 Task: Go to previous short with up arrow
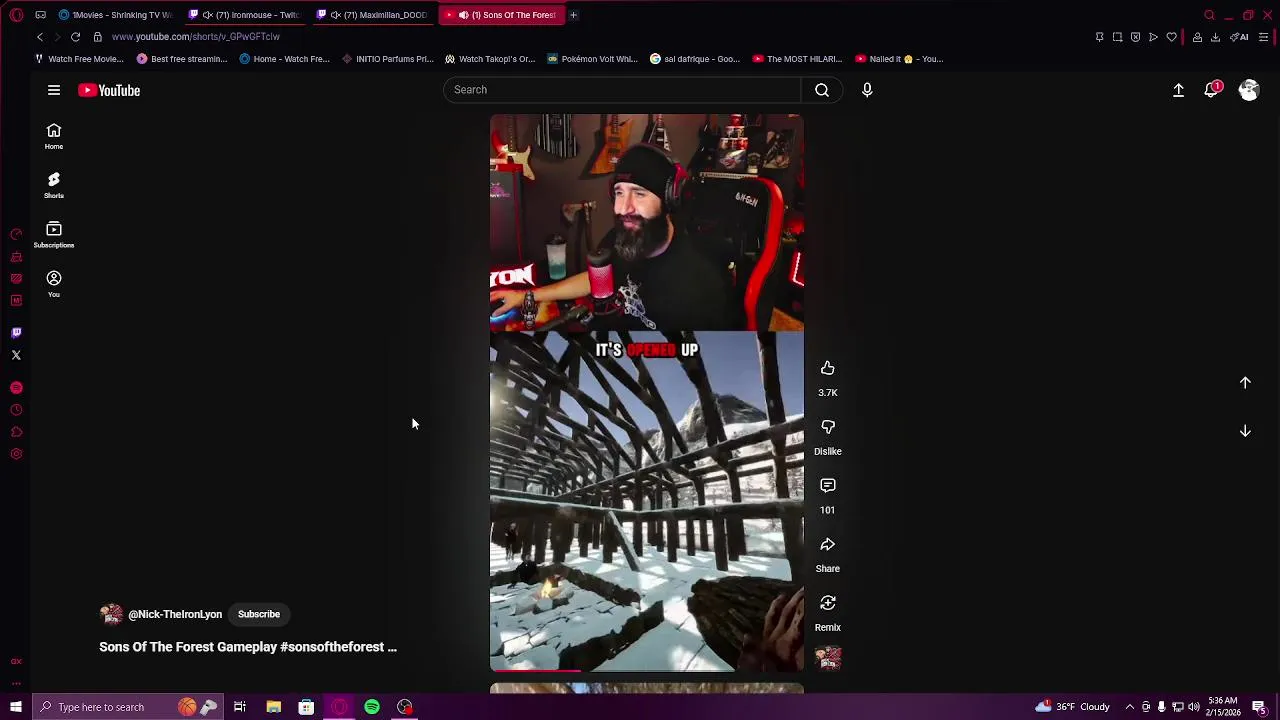click(1245, 382)
